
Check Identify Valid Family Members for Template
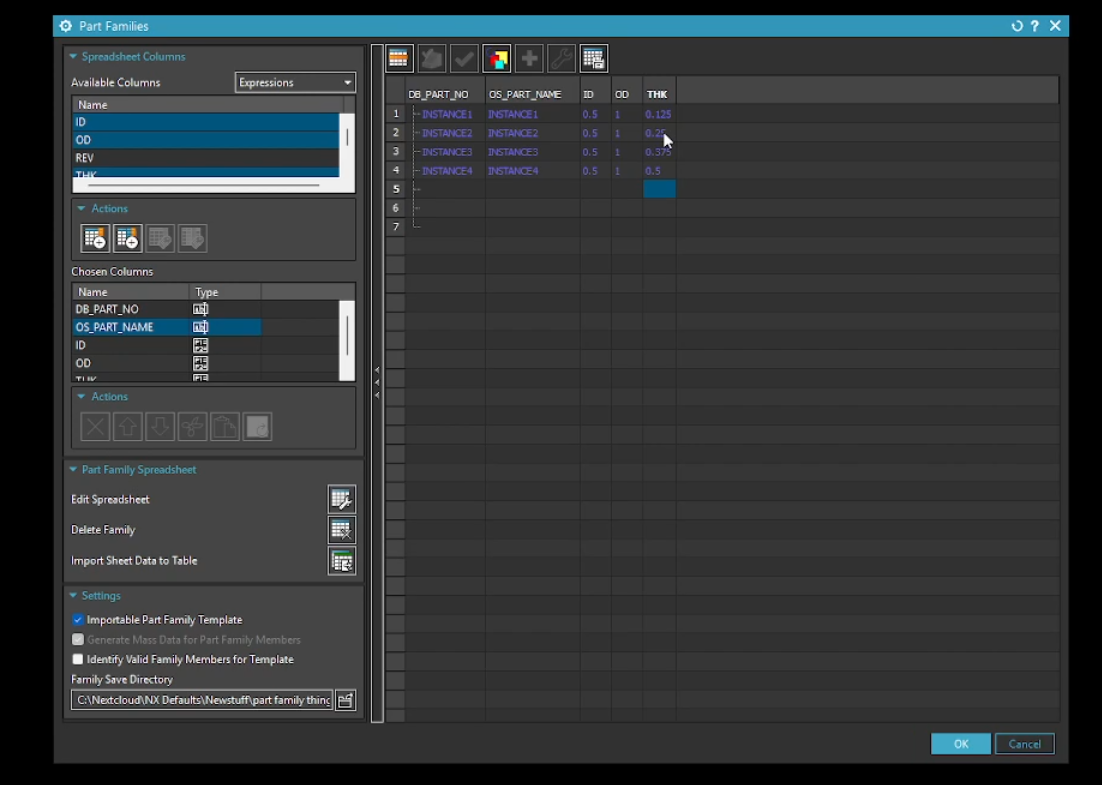[x=78, y=659]
